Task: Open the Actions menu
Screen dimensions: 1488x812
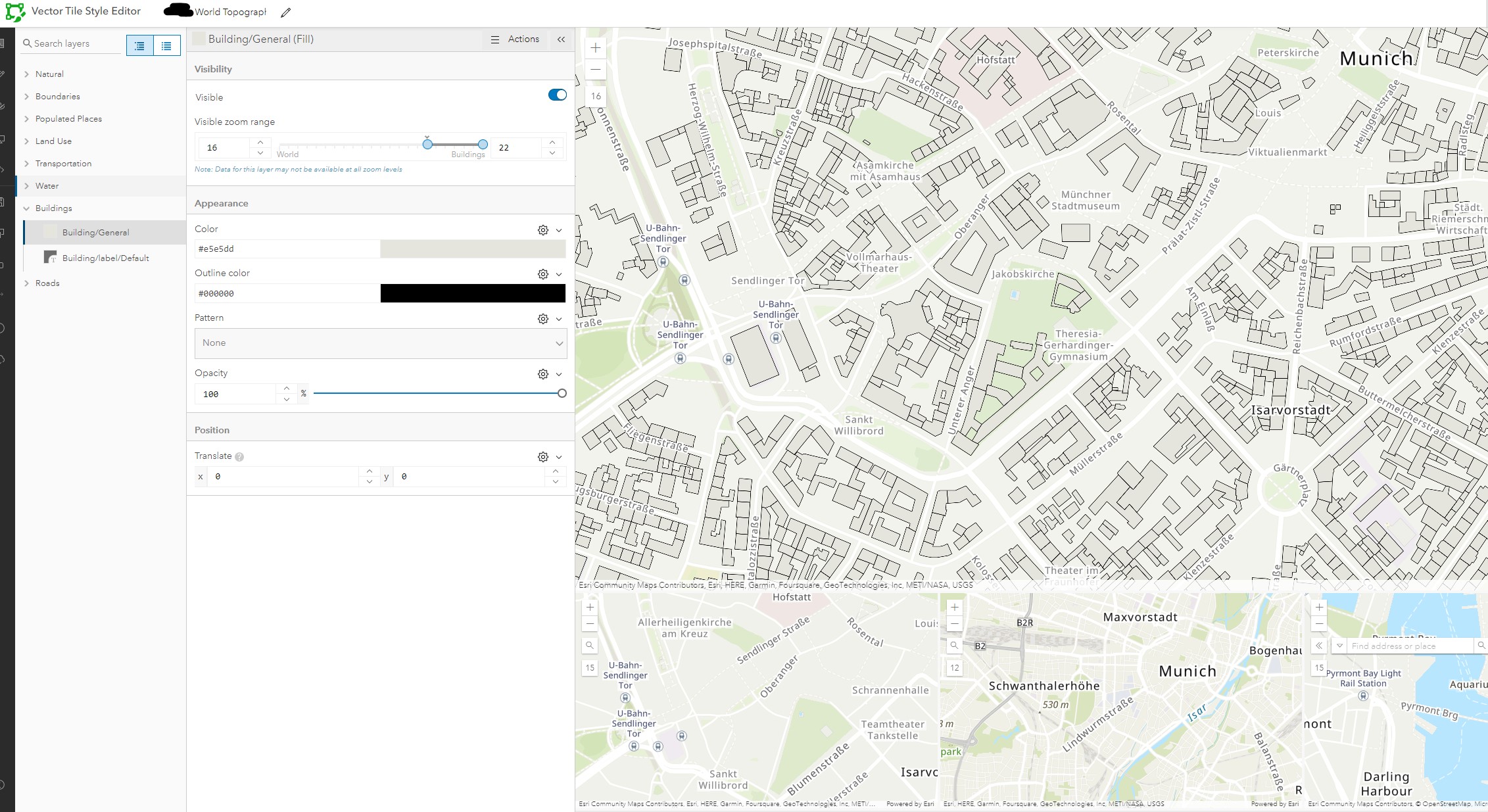Action: pyautogui.click(x=515, y=39)
